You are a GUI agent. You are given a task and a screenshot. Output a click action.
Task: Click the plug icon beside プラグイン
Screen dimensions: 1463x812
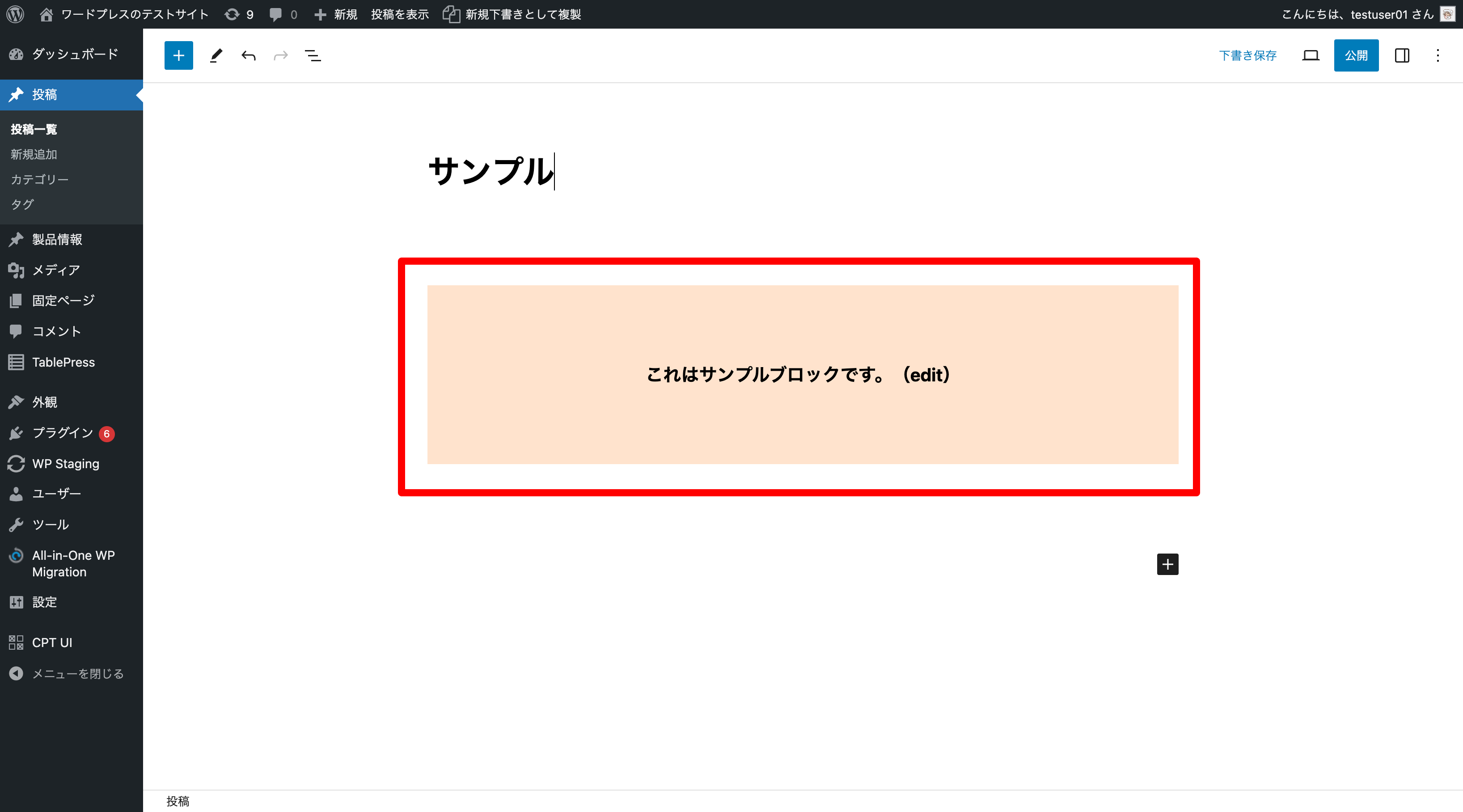tap(16, 433)
